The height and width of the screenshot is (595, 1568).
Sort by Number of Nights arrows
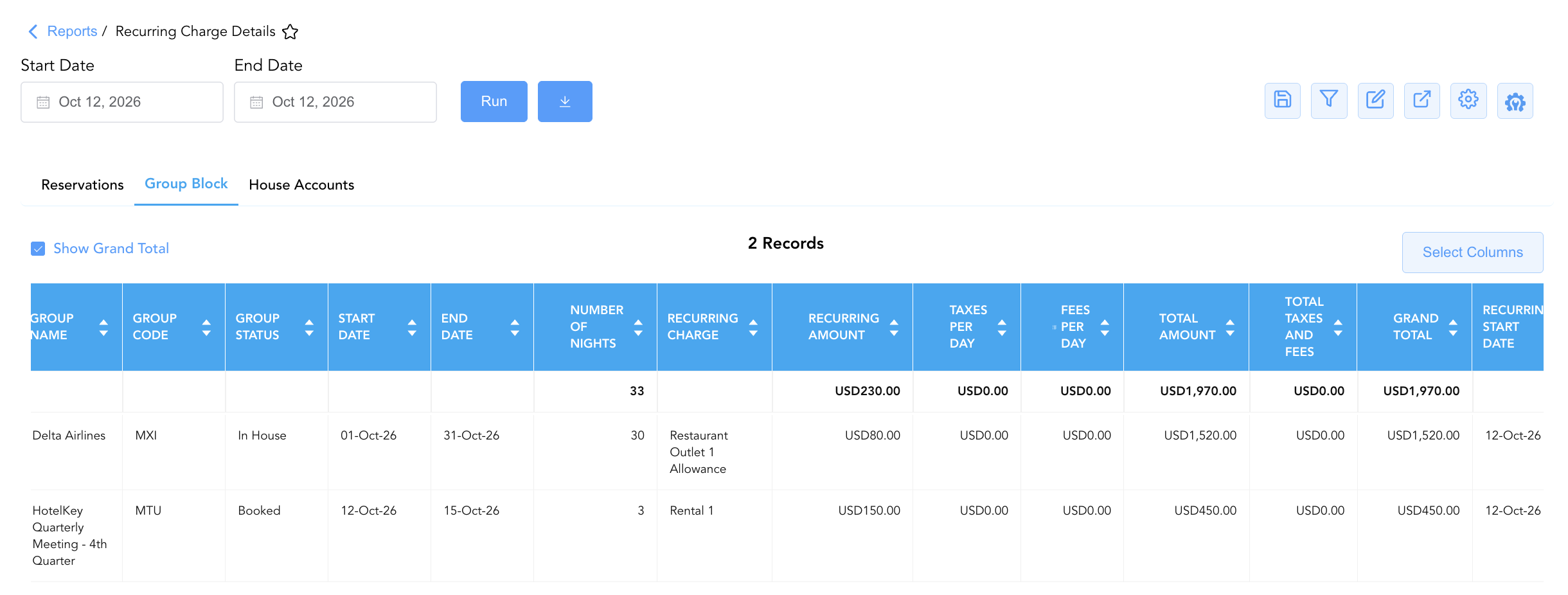(638, 327)
